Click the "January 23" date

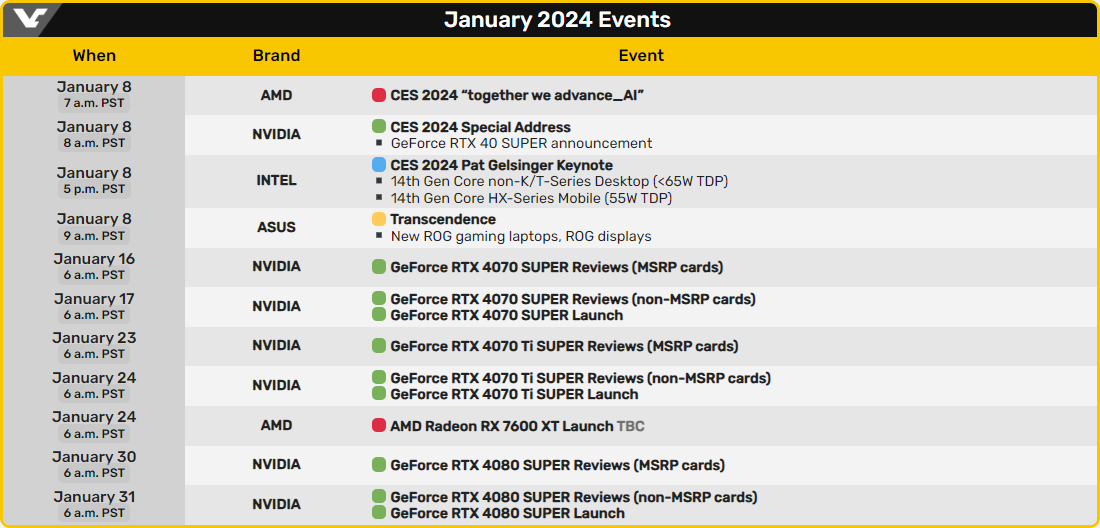click(x=94, y=338)
